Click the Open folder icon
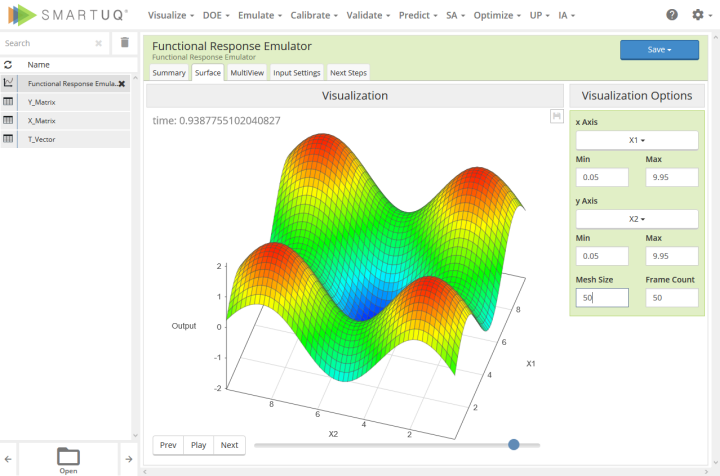This screenshot has height=476, width=720. coord(68,457)
